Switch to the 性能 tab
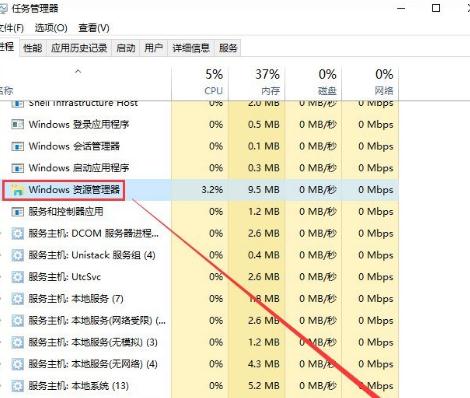This screenshot has height=398, width=470. [33, 48]
